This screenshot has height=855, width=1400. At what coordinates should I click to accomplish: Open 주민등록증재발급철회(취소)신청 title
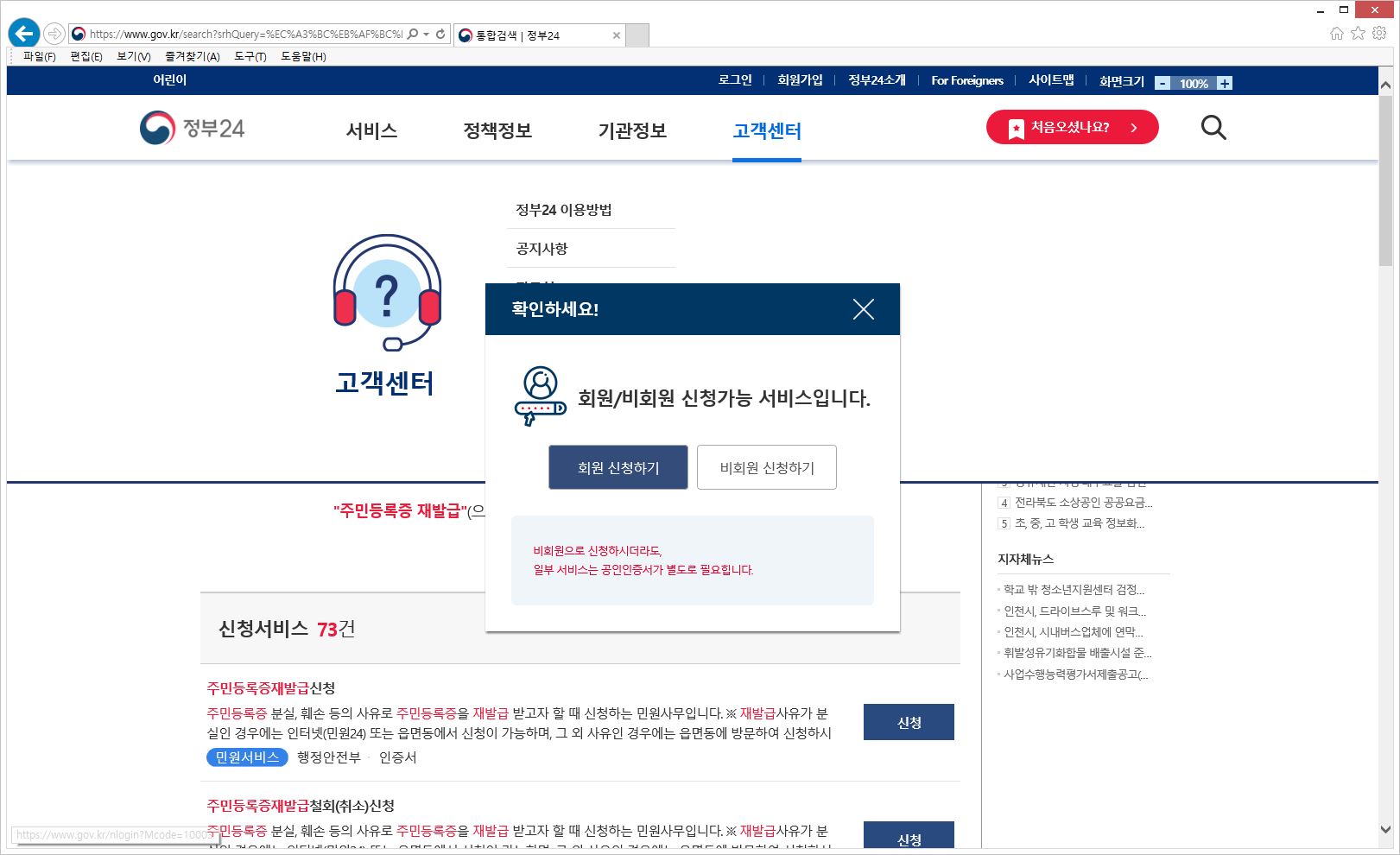301,806
